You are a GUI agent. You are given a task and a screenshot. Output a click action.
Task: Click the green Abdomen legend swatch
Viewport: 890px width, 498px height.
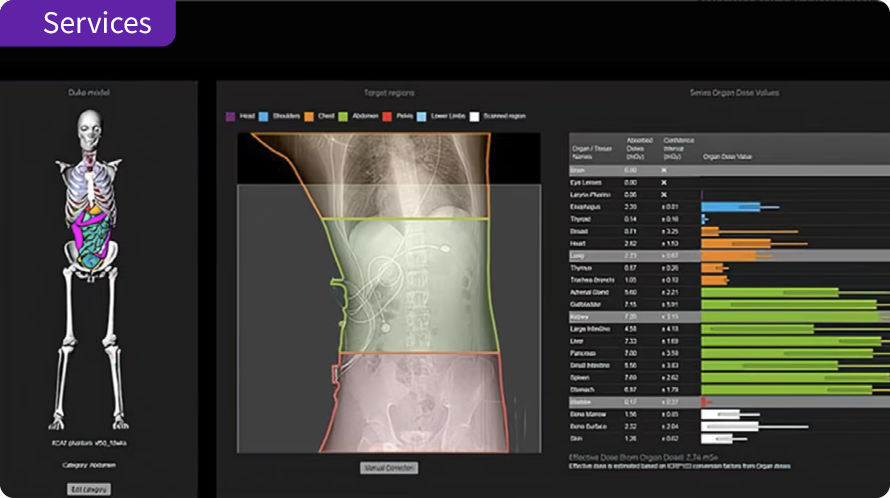tap(343, 116)
